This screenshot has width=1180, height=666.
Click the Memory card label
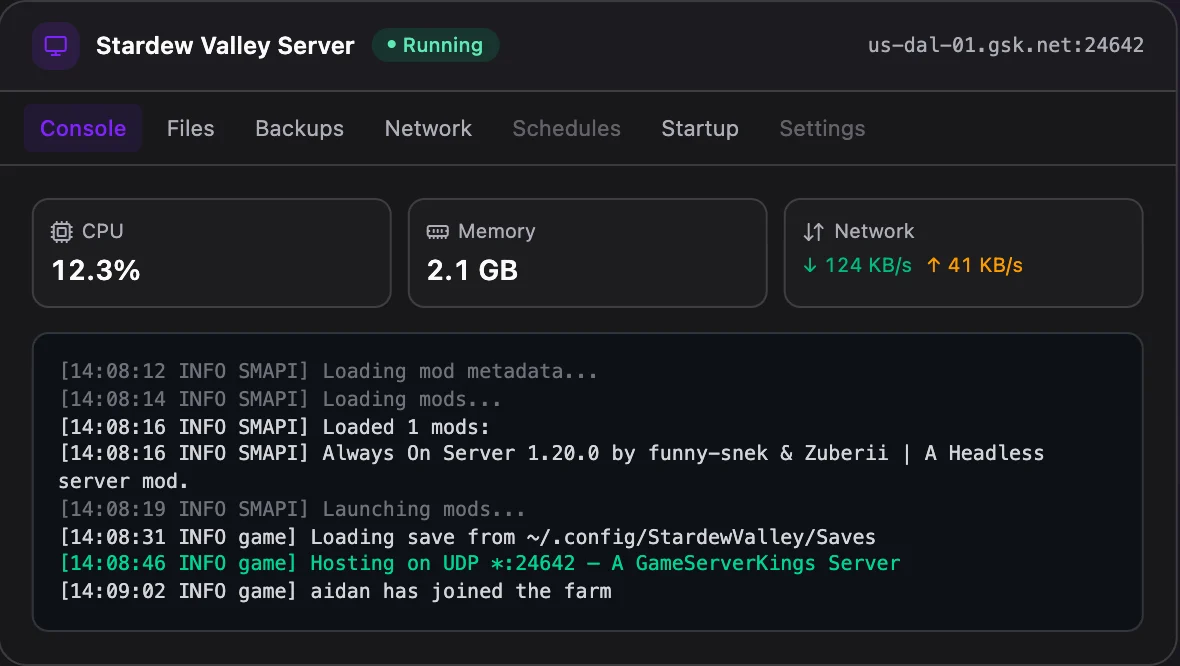point(497,231)
